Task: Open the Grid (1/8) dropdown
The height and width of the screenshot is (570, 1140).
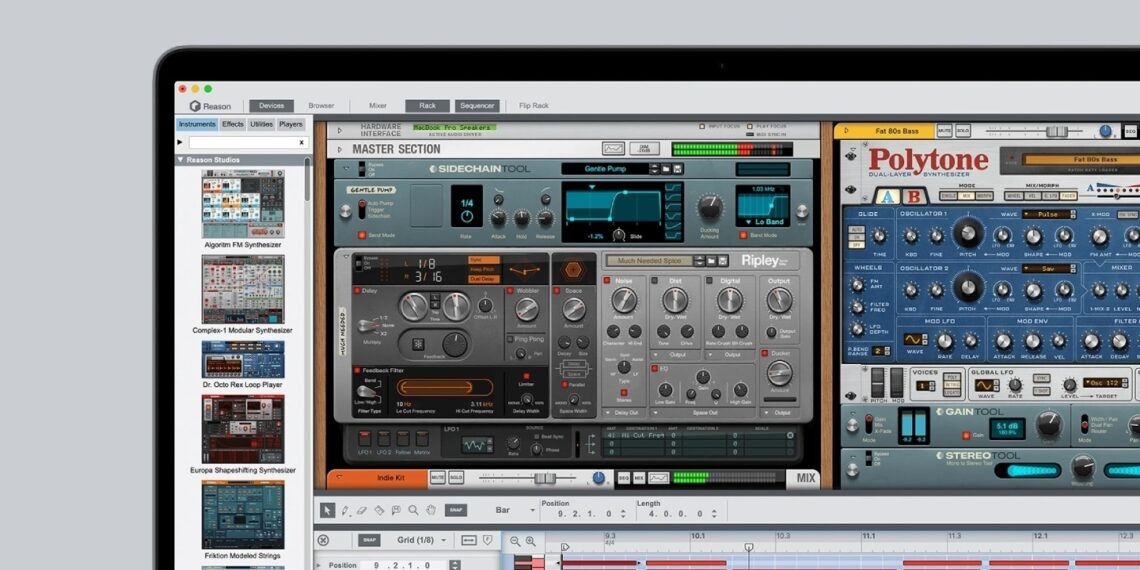Action: click(x=416, y=540)
